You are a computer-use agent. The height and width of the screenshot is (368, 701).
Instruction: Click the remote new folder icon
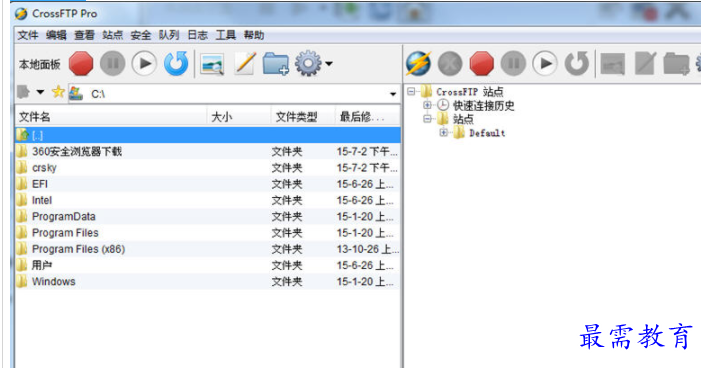(x=676, y=63)
